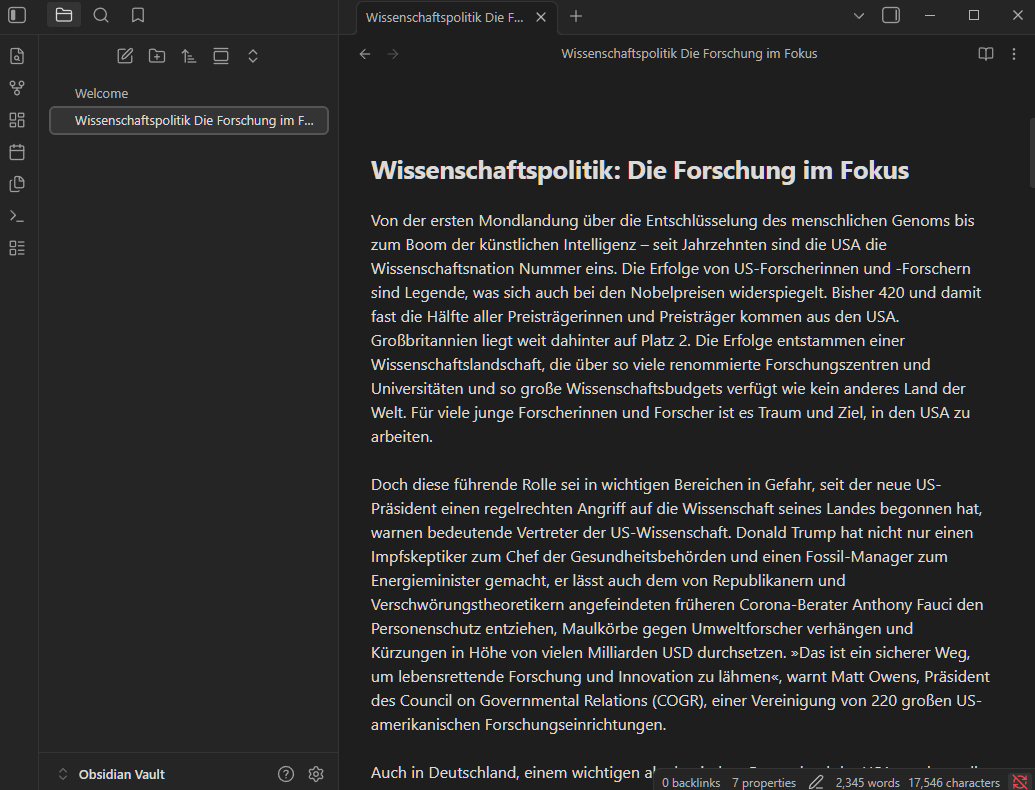Create new canvas from ribbon
1035x790 pixels.
point(17,119)
